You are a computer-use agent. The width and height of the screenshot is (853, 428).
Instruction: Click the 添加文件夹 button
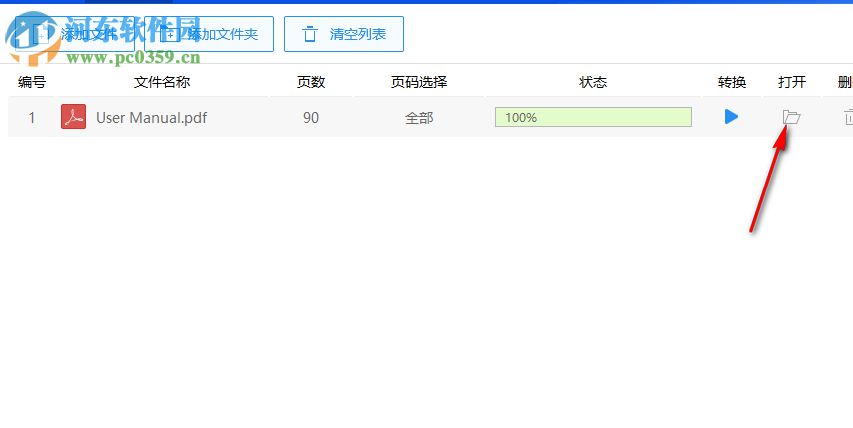[209, 34]
